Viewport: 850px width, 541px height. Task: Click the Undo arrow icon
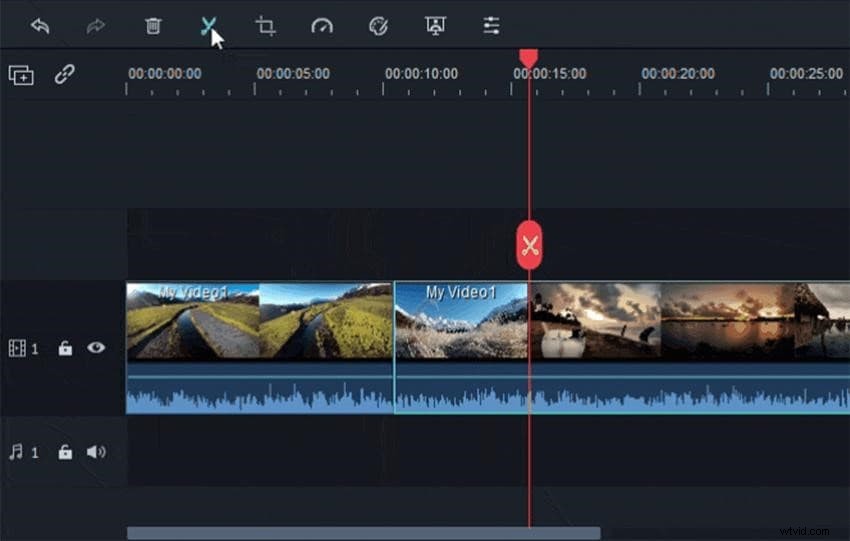click(40, 25)
